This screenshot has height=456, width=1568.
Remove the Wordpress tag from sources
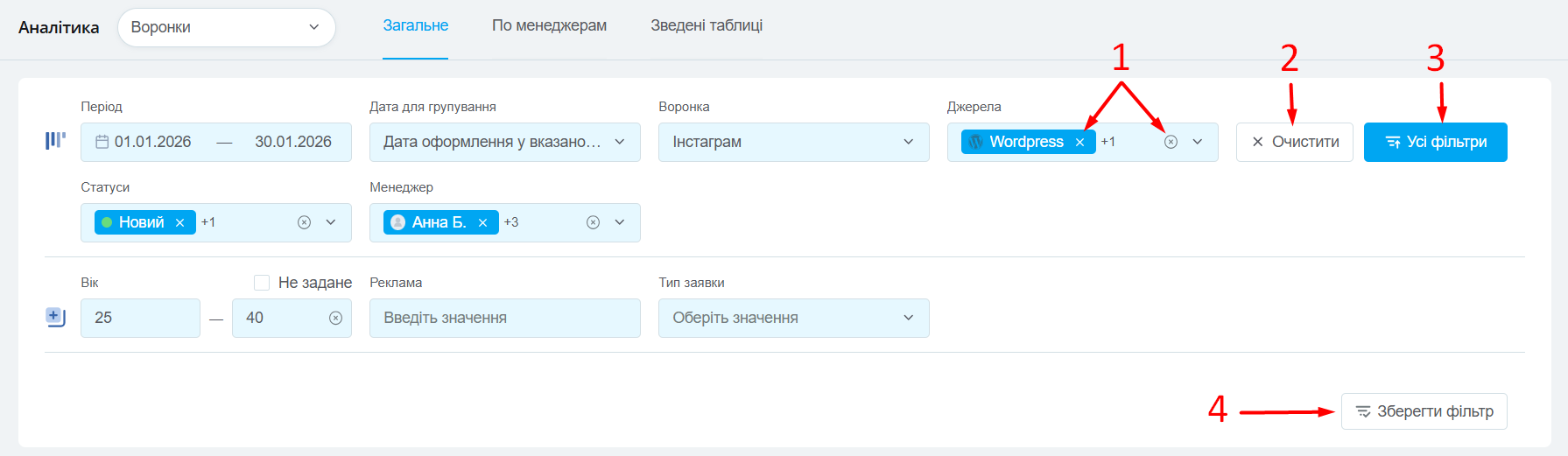click(x=1079, y=143)
